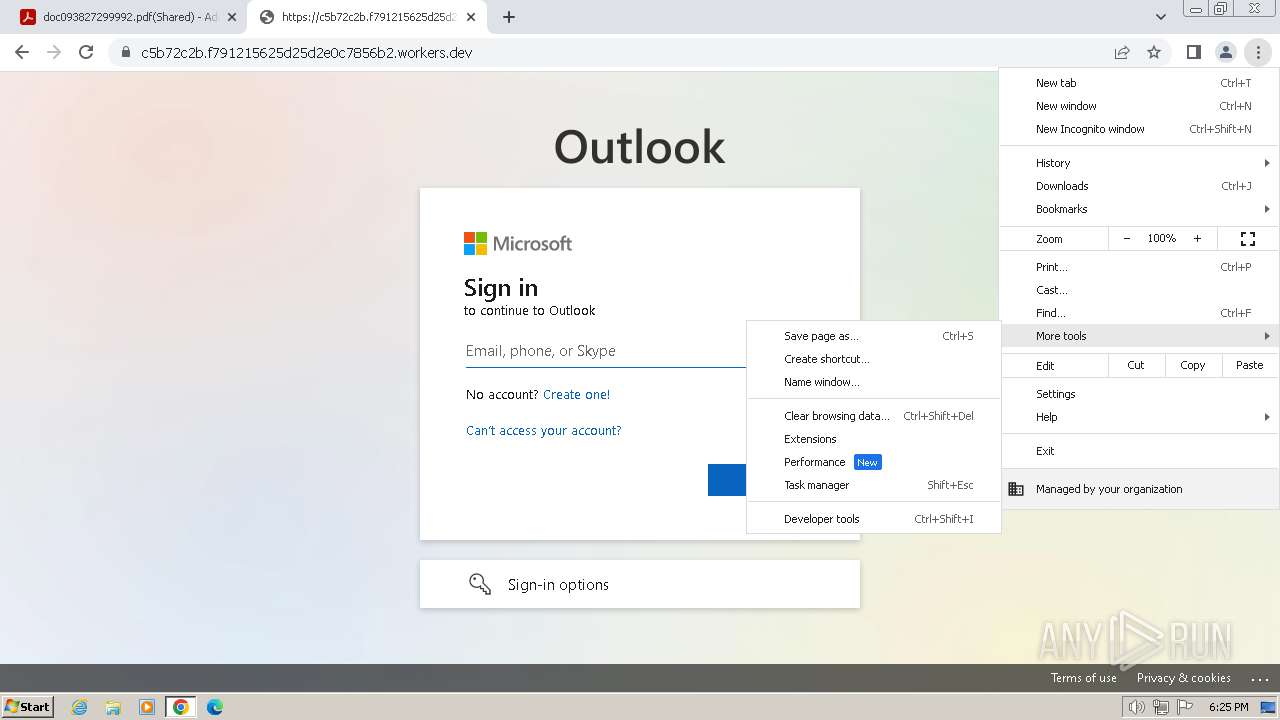The width and height of the screenshot is (1280, 720).
Task: Open a new tab with plus button
Action: pyautogui.click(x=508, y=17)
